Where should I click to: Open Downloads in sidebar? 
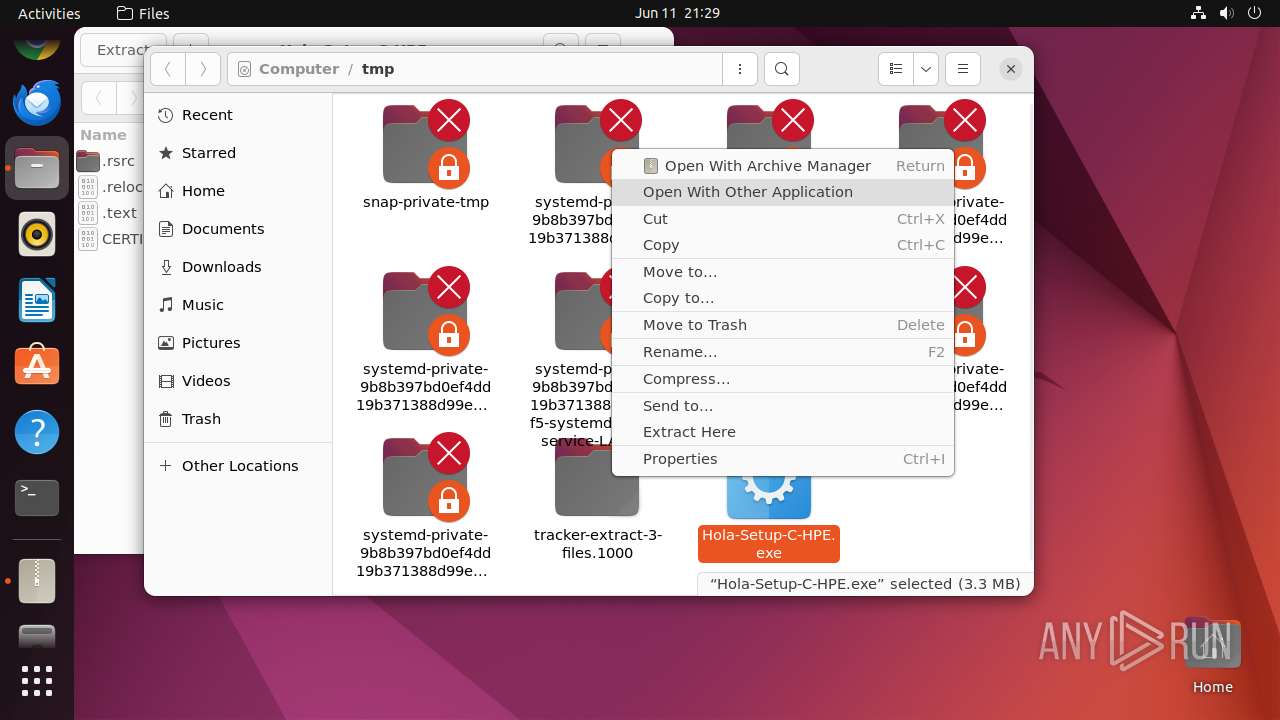(x=238, y=267)
